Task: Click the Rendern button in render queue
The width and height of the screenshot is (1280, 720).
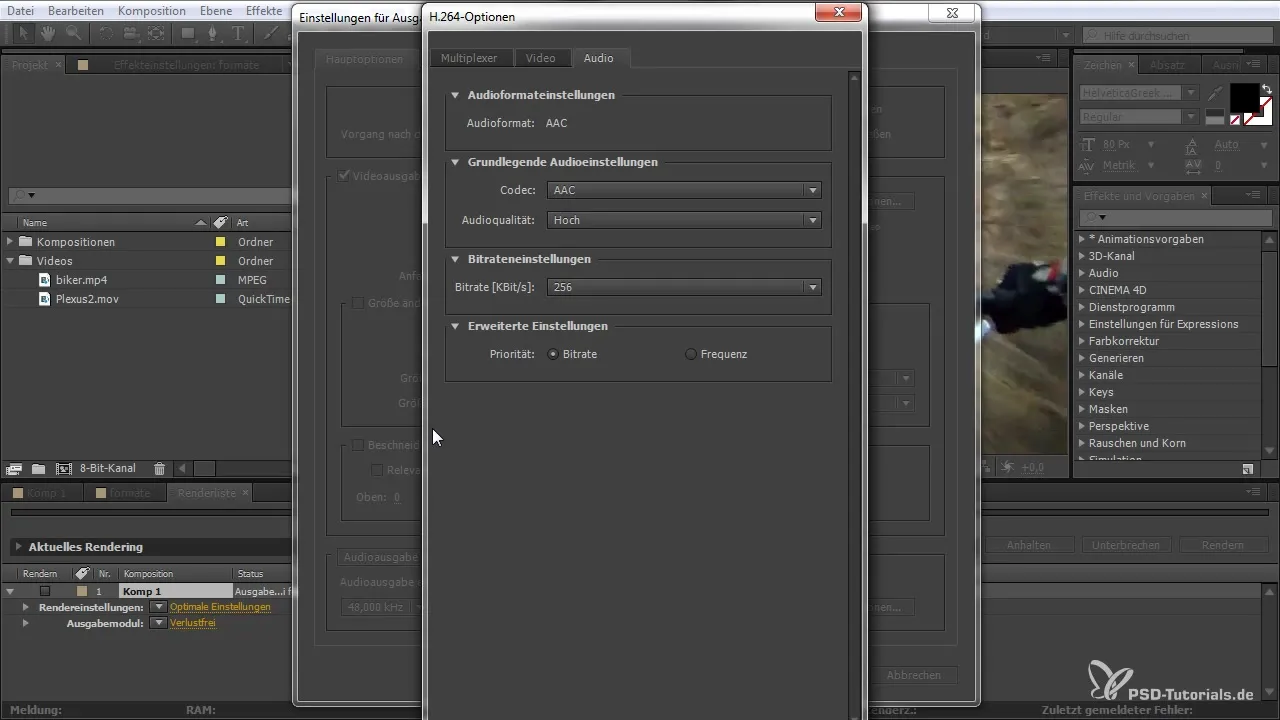Action: 1224,545
